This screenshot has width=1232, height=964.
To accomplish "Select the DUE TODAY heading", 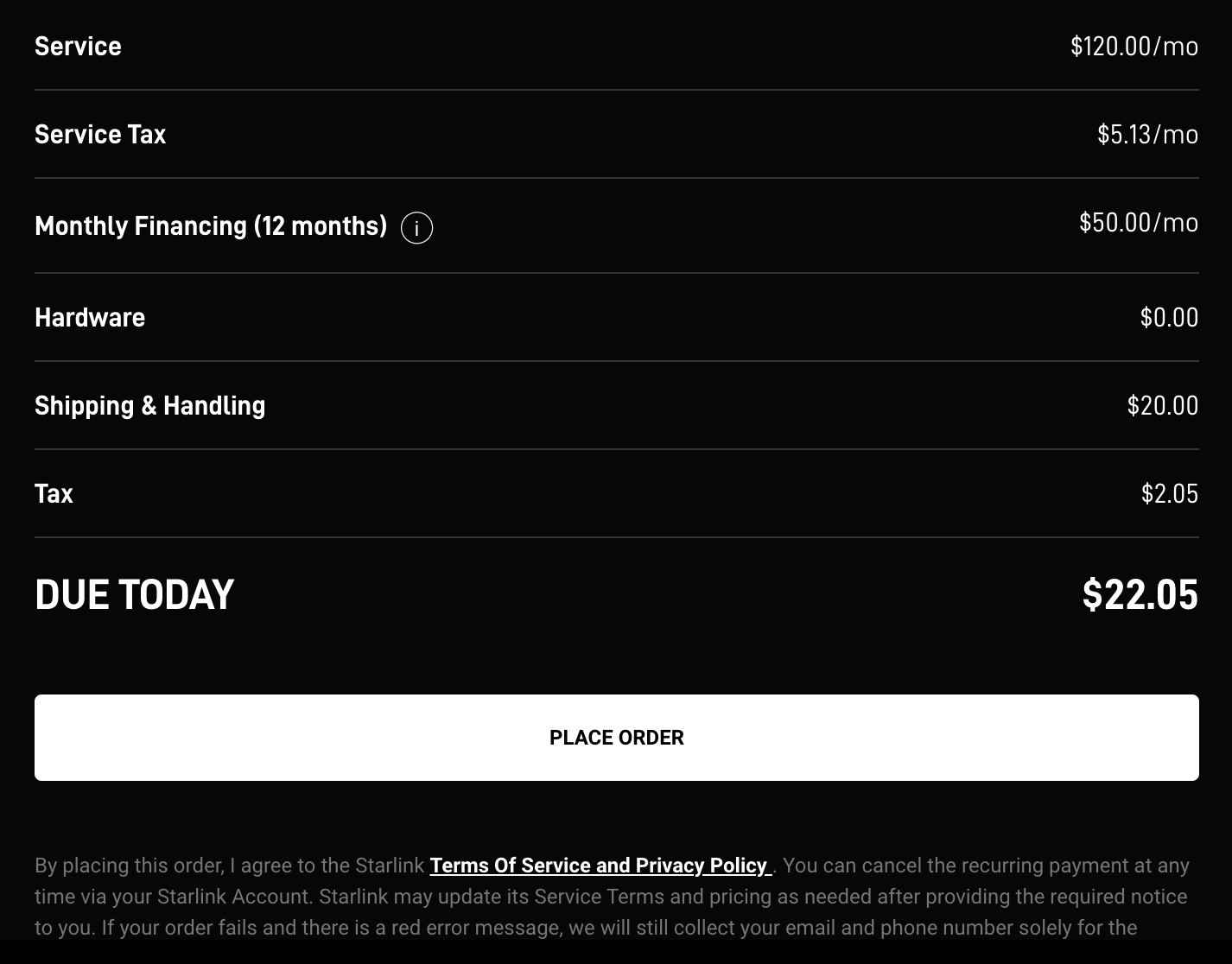I will pos(135,595).
